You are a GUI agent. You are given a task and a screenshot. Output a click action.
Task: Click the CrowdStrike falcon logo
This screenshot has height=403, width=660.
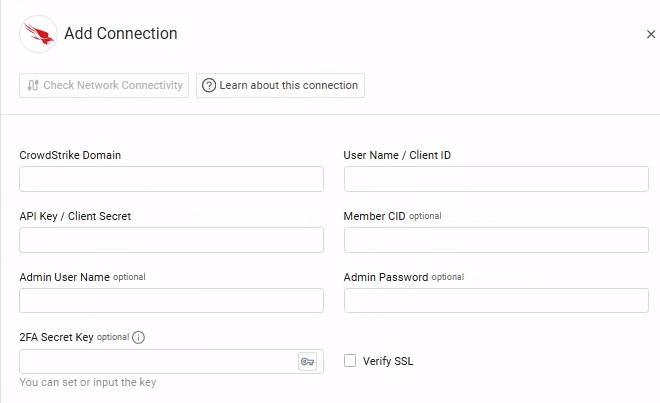tap(38, 34)
